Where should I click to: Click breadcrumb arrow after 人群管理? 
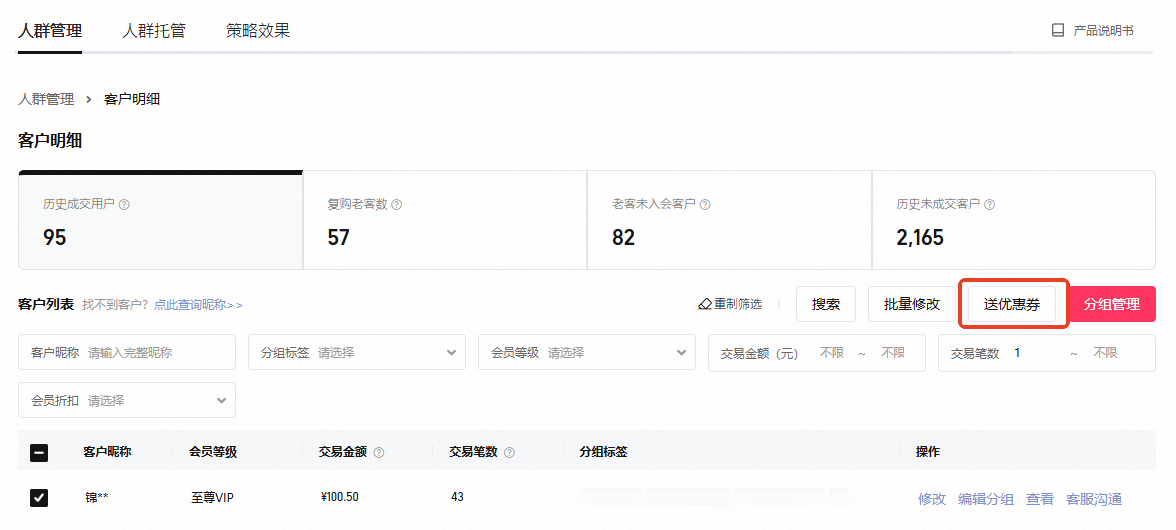(x=88, y=99)
